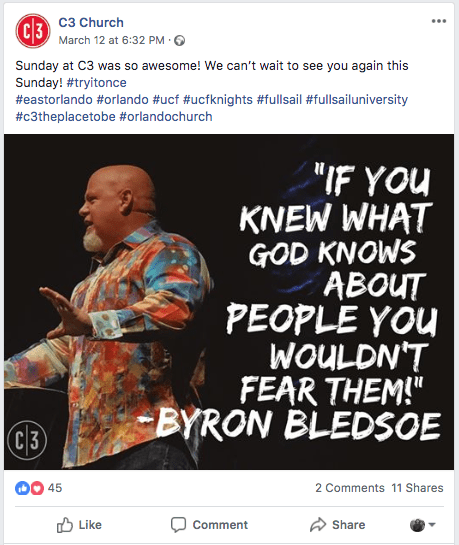Viewport: 459px width, 545px height.
Task: Click the Share arrow button
Action: tap(337, 525)
